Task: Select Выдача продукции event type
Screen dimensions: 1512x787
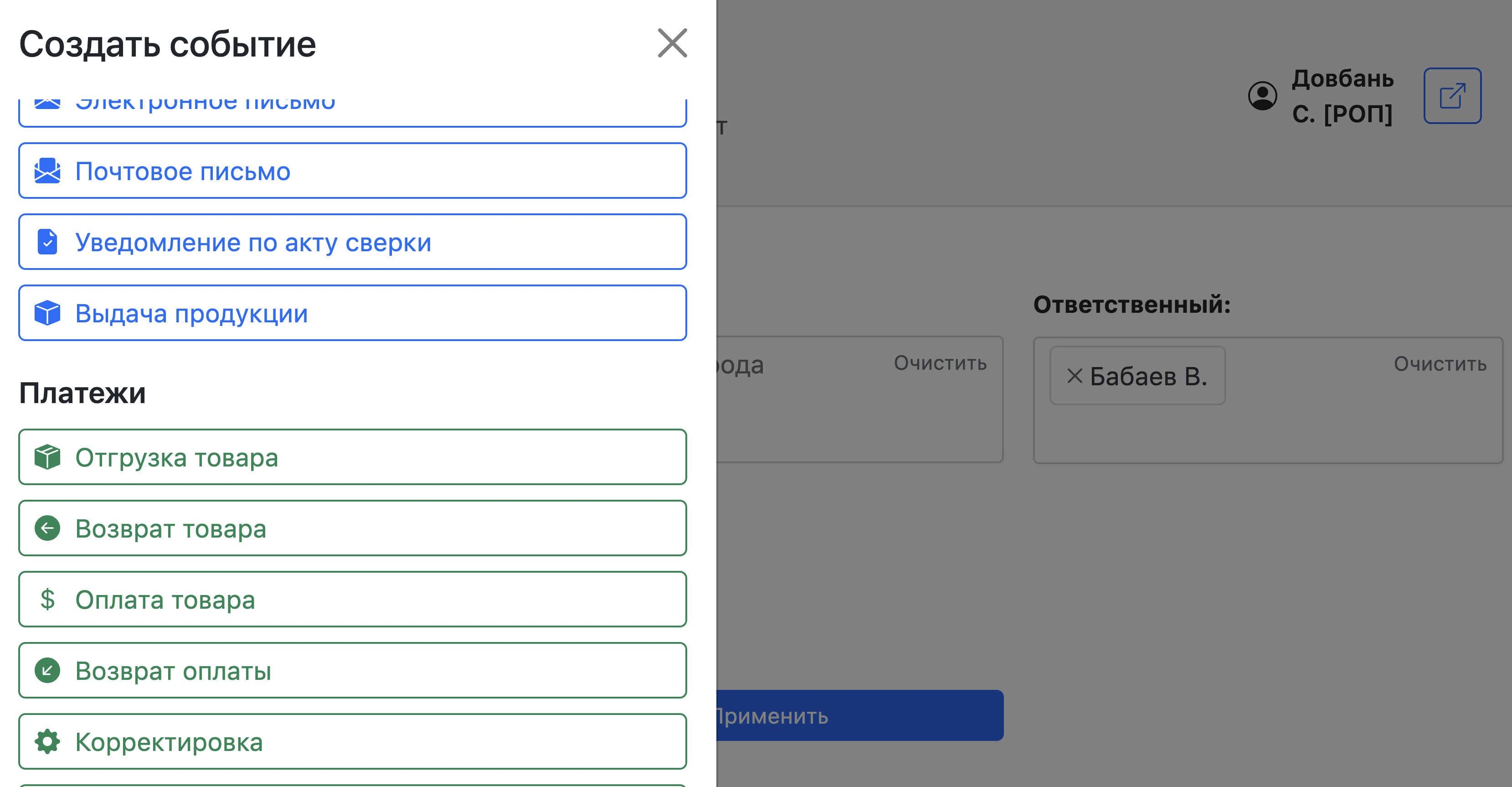Action: (x=352, y=313)
